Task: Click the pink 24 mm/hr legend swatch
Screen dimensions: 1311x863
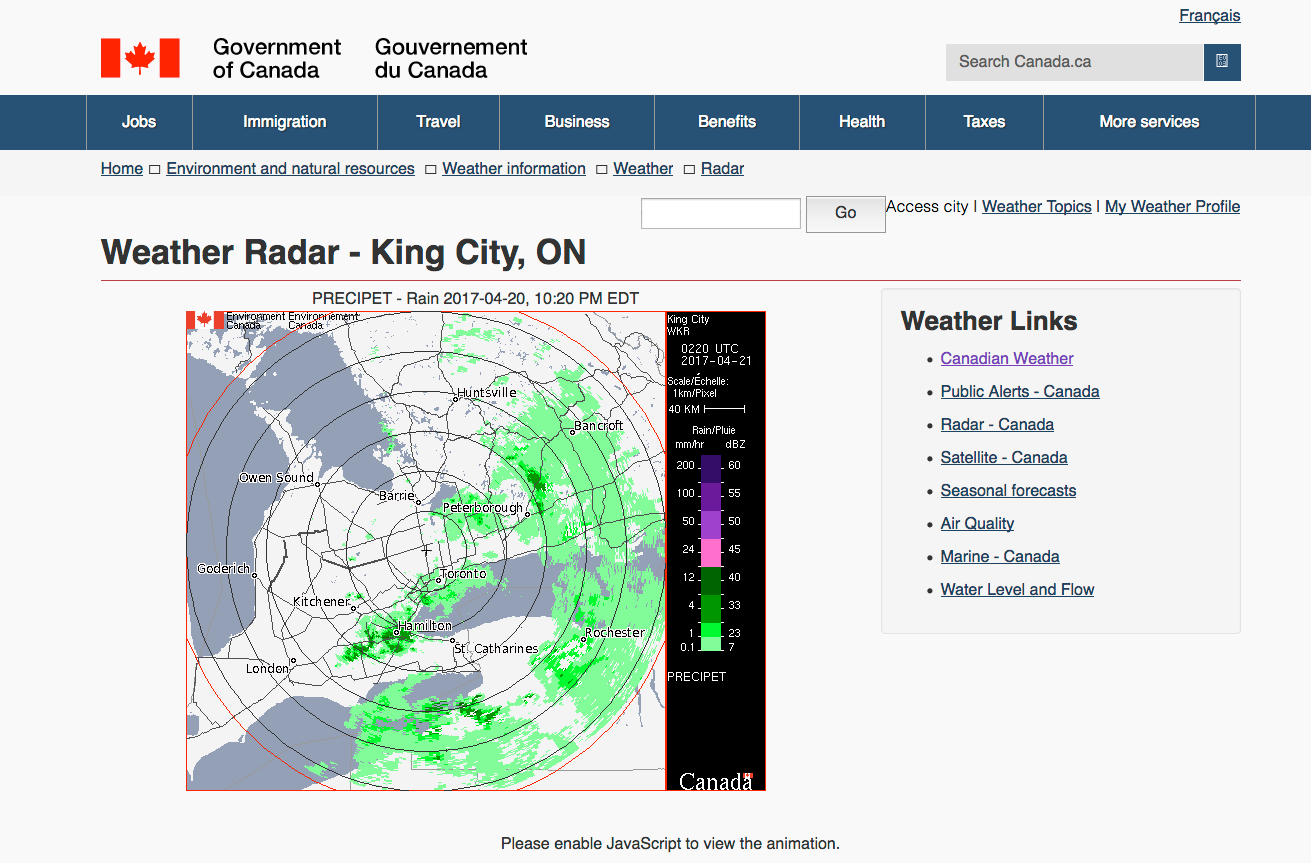Action: tap(711, 552)
